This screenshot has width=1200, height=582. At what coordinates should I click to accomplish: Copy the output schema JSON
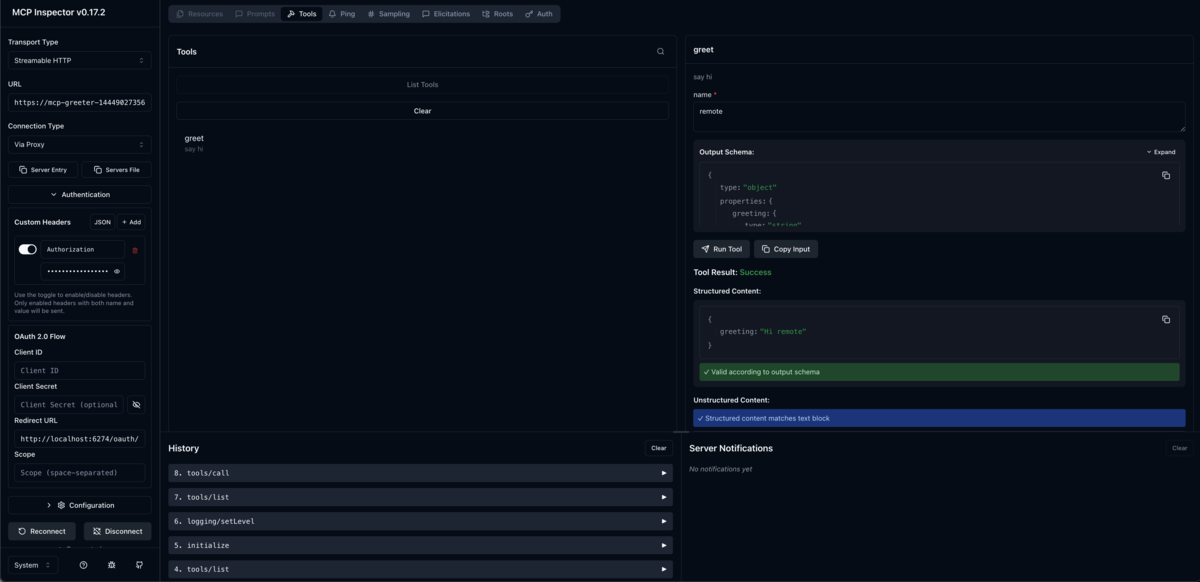[x=1166, y=175]
